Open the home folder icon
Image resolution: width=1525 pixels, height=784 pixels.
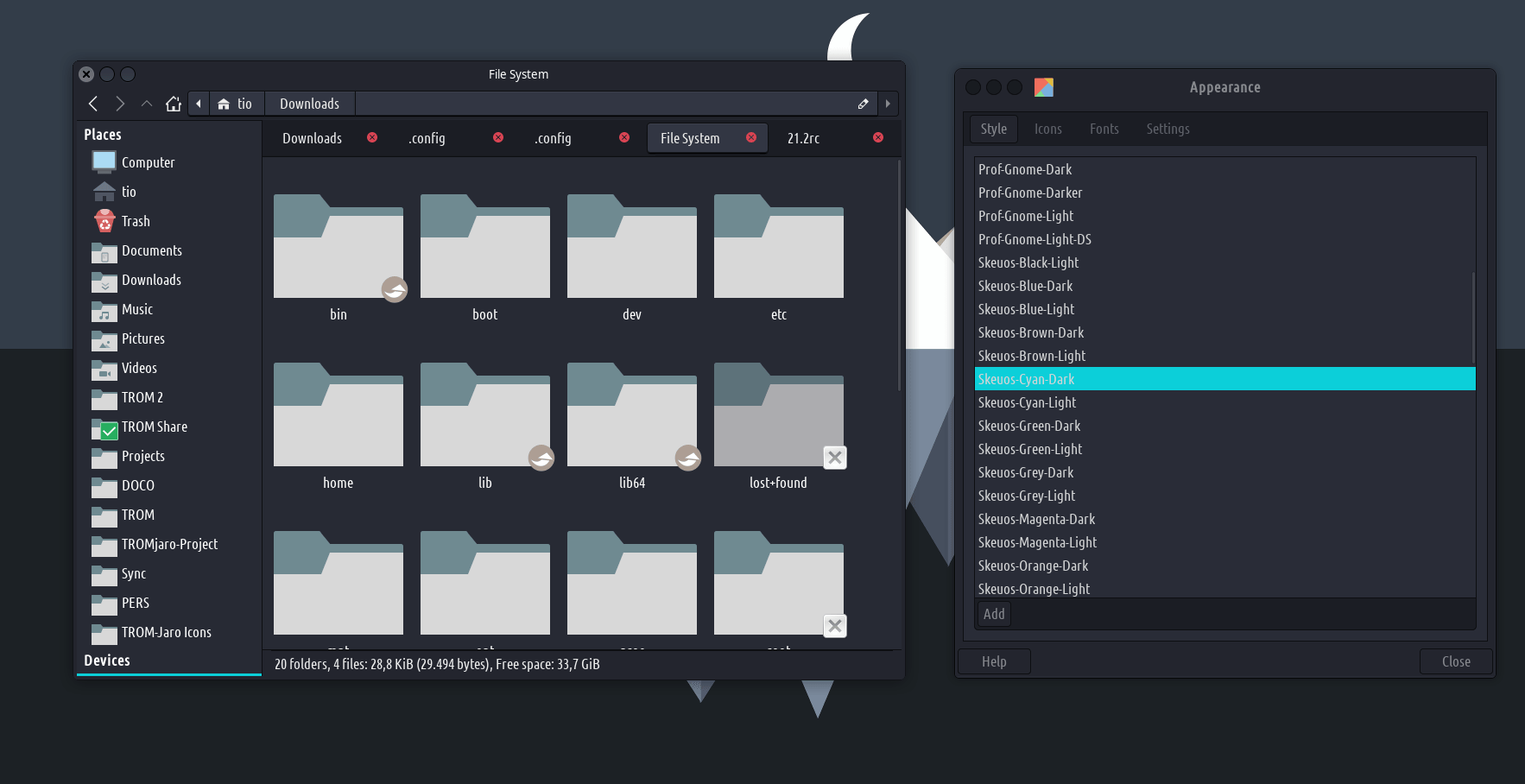174,104
